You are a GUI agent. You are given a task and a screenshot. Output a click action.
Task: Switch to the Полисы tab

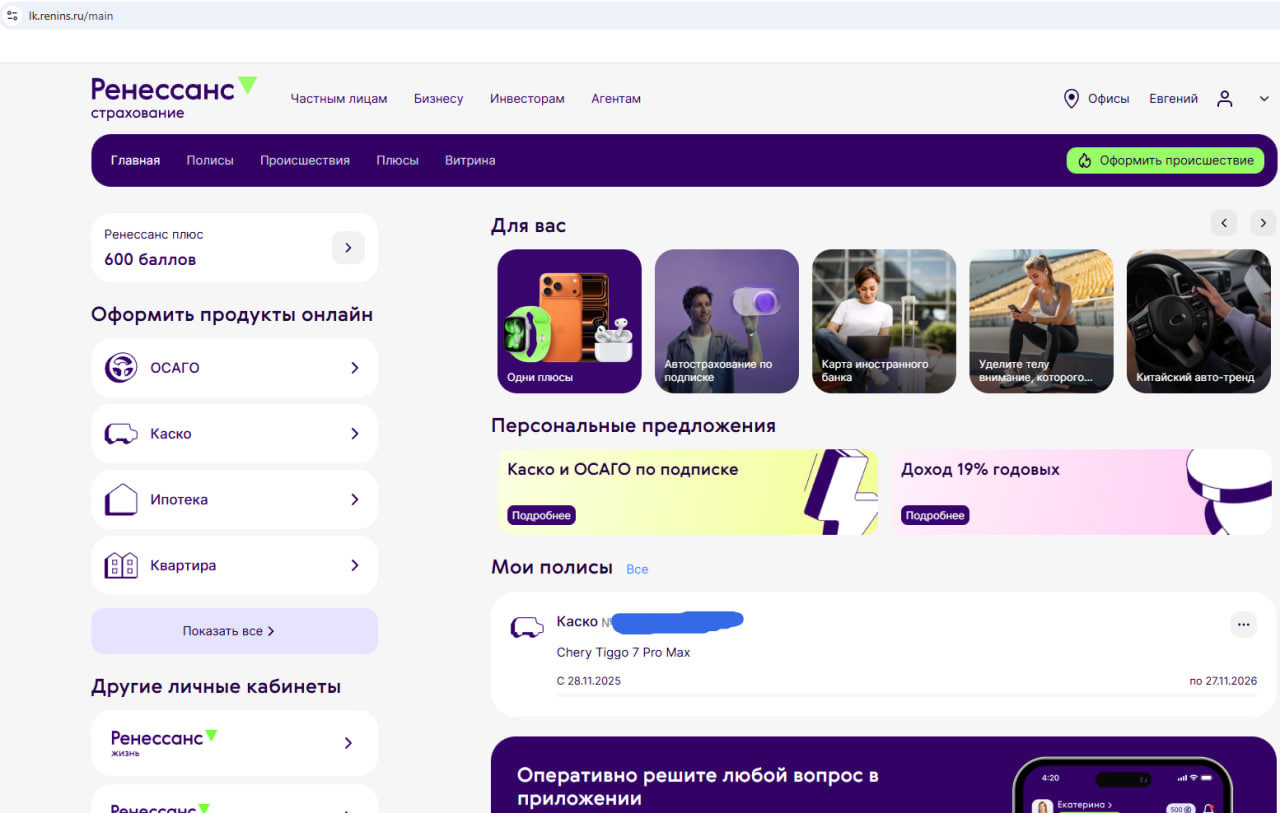(210, 160)
